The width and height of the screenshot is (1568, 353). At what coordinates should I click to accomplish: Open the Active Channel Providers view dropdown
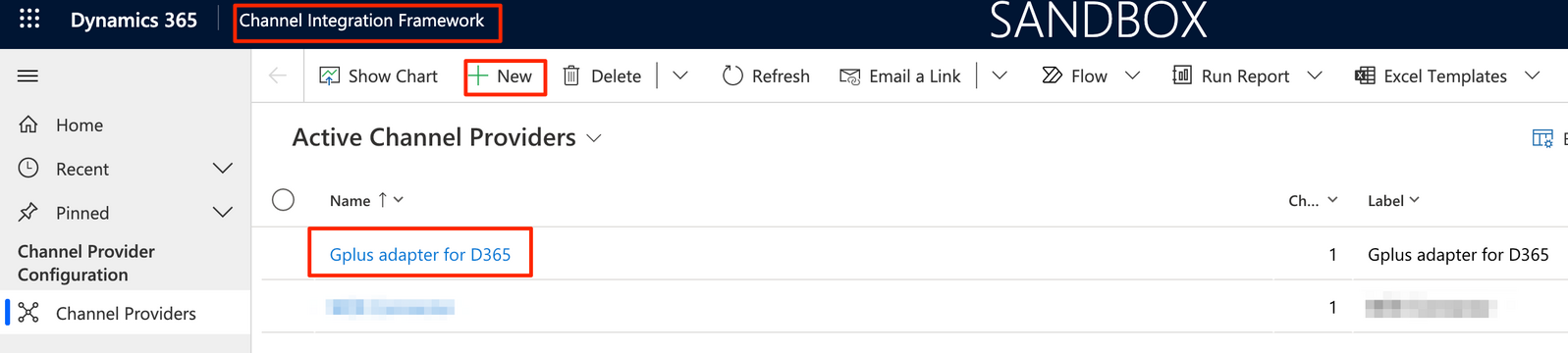tap(594, 138)
